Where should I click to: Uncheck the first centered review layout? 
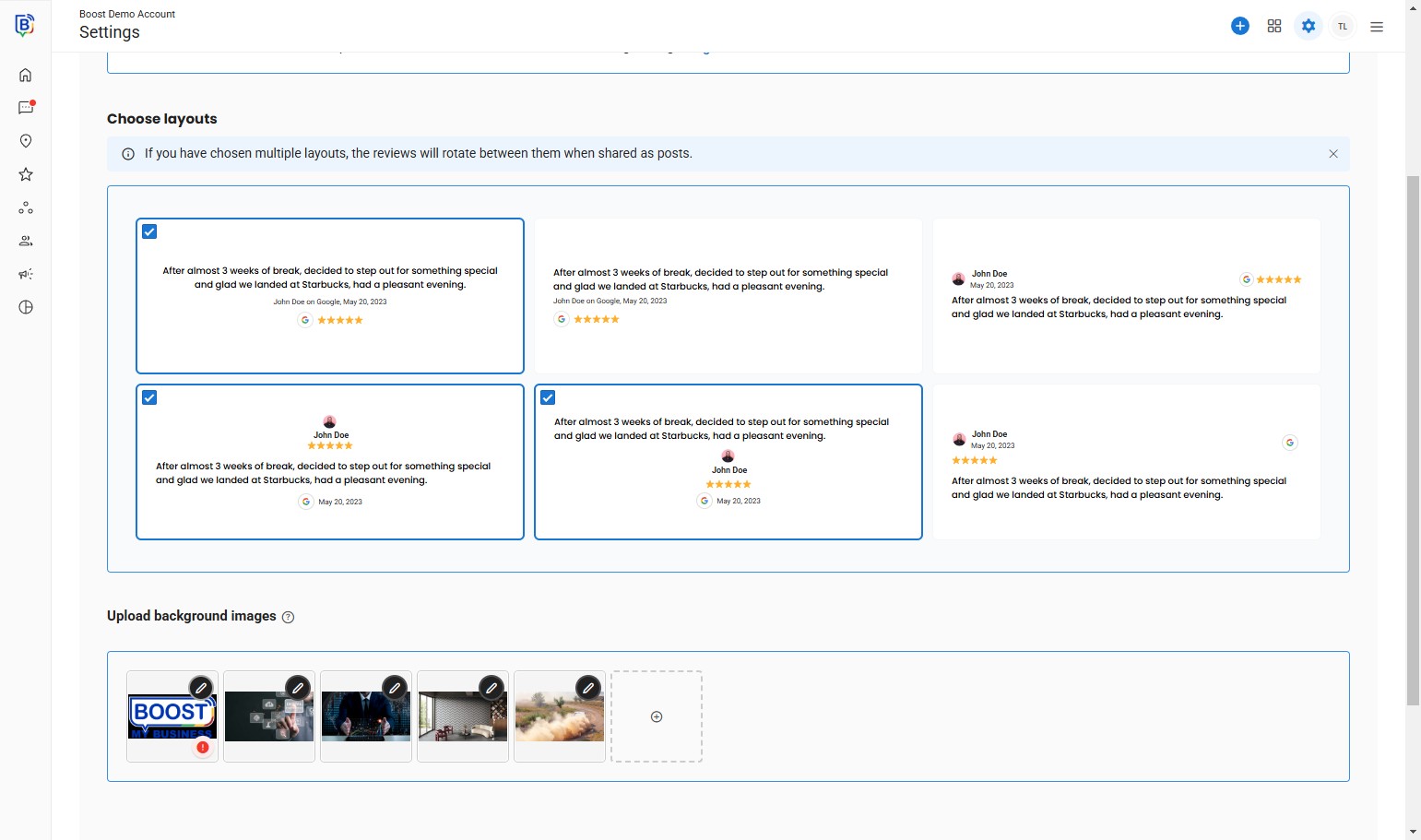click(x=149, y=232)
